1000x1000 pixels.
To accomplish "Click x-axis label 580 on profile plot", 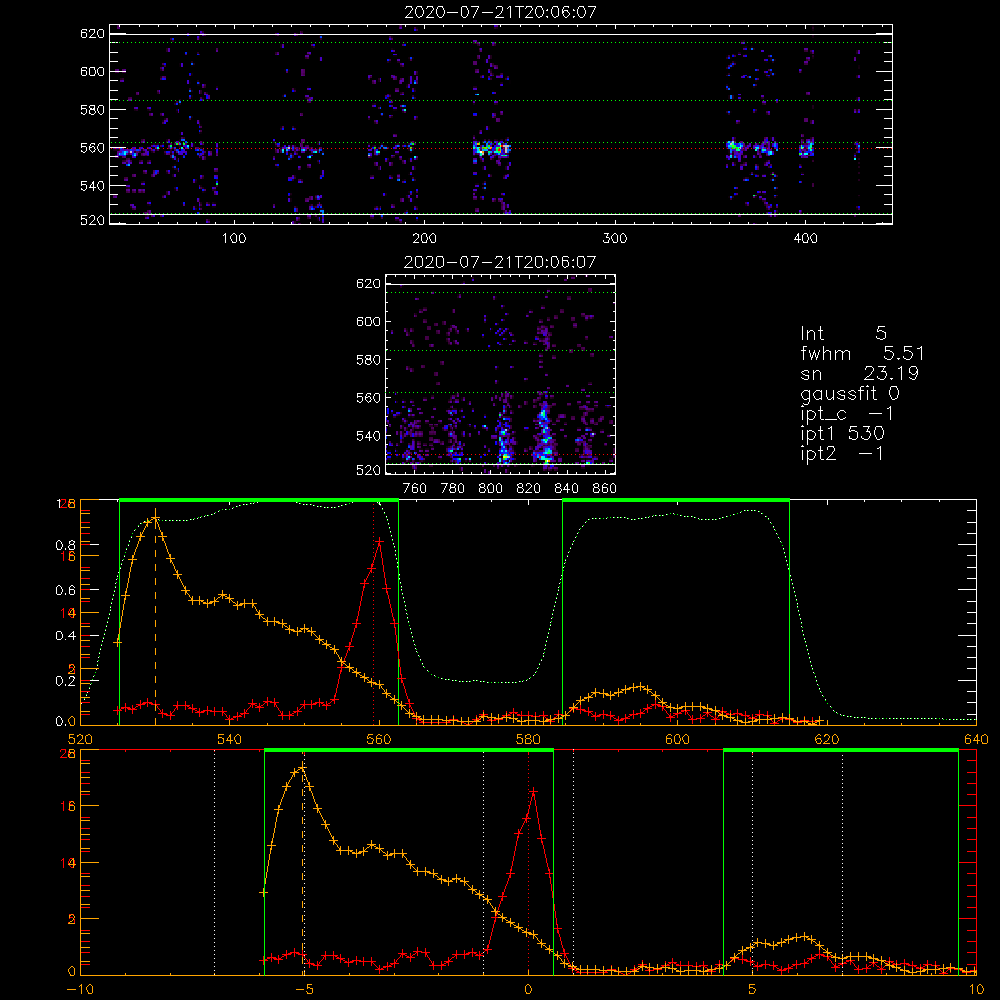I will (528, 740).
